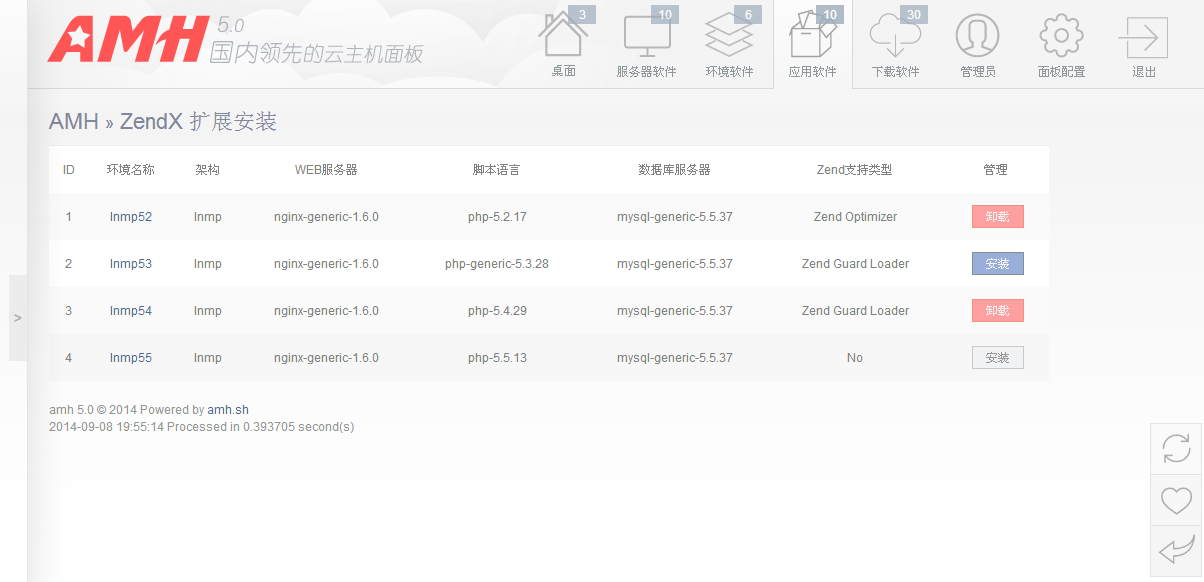Open 环境软件 layers icon

pyautogui.click(x=729, y=40)
